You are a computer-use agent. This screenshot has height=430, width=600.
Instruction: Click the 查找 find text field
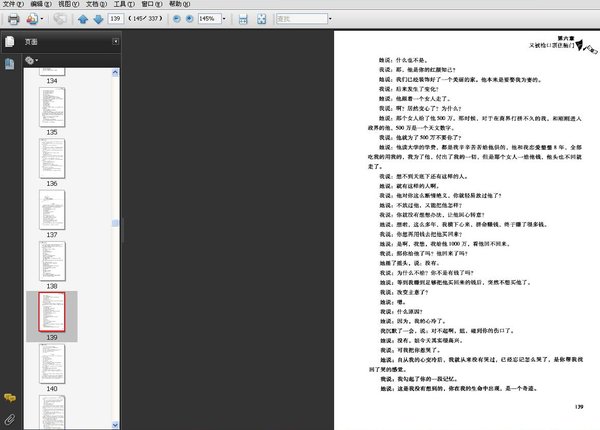coord(302,18)
